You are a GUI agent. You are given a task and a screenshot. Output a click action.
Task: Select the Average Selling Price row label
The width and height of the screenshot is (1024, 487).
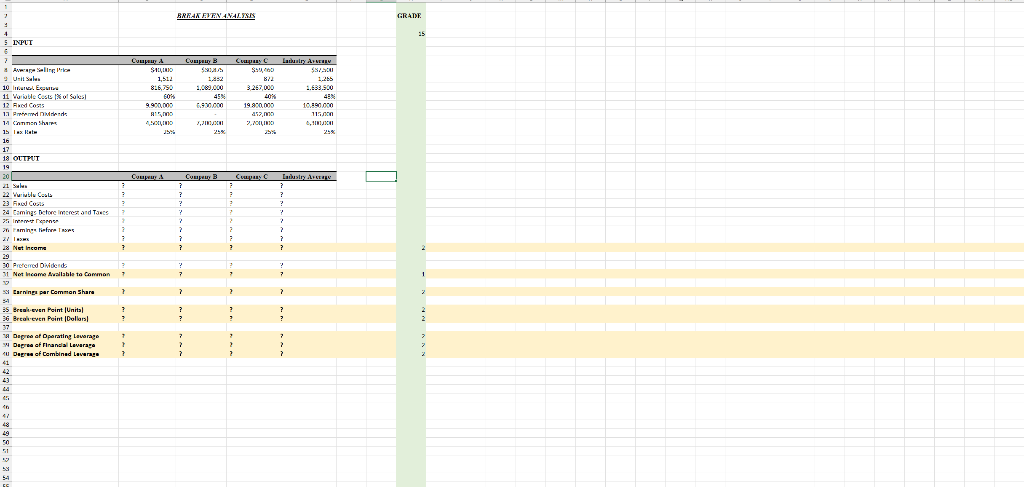click(41, 69)
